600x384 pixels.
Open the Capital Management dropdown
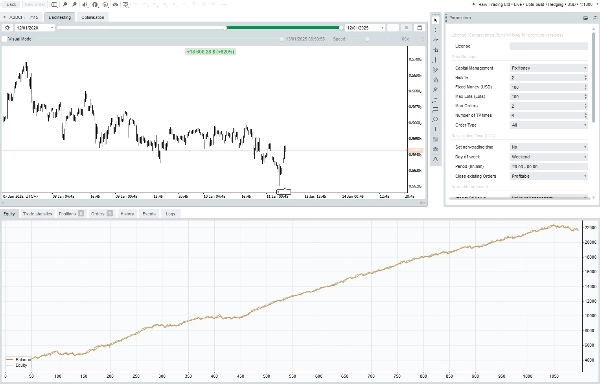coord(549,68)
